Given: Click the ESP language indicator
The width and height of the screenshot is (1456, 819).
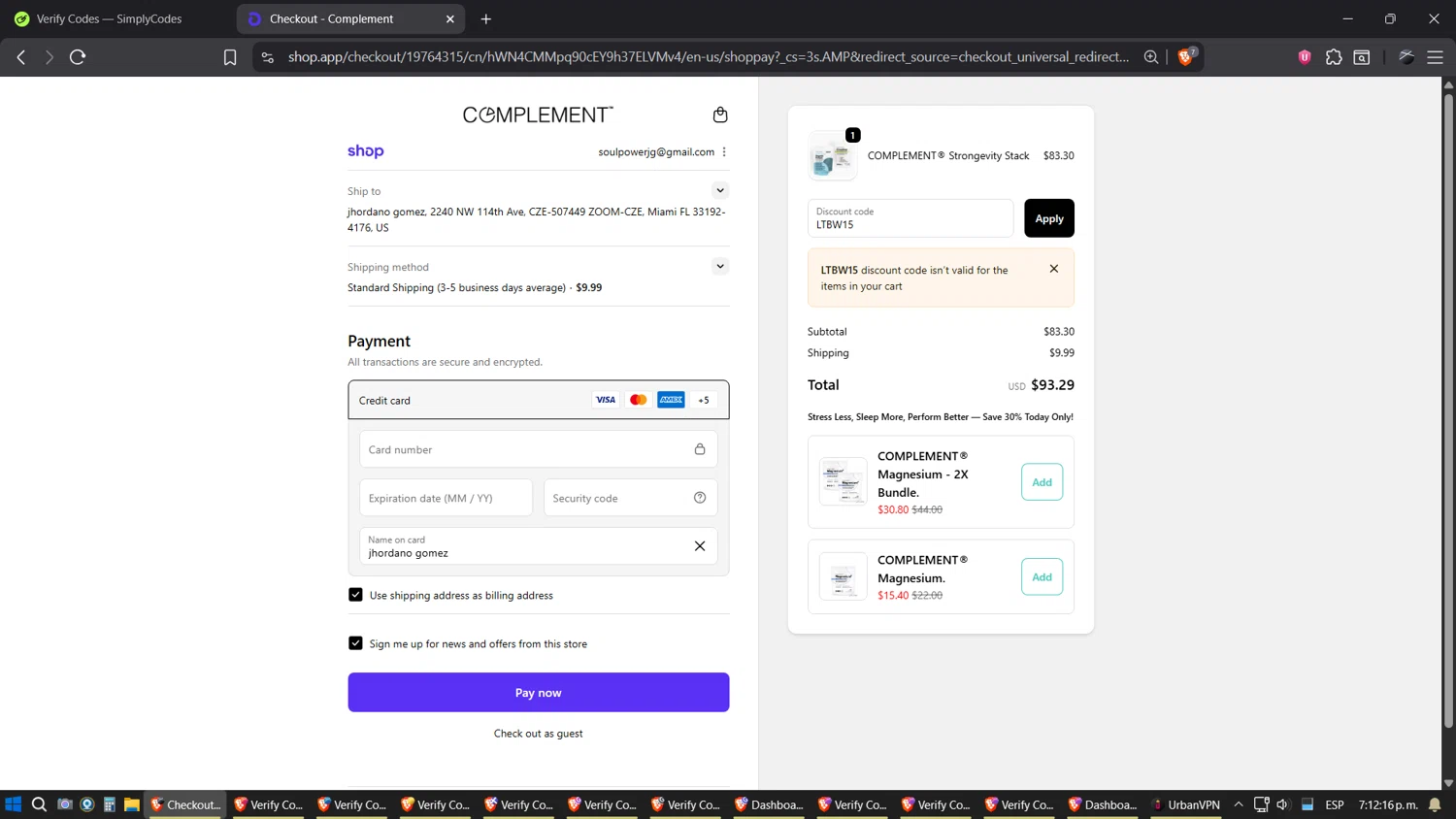Looking at the screenshot, I should (1335, 804).
